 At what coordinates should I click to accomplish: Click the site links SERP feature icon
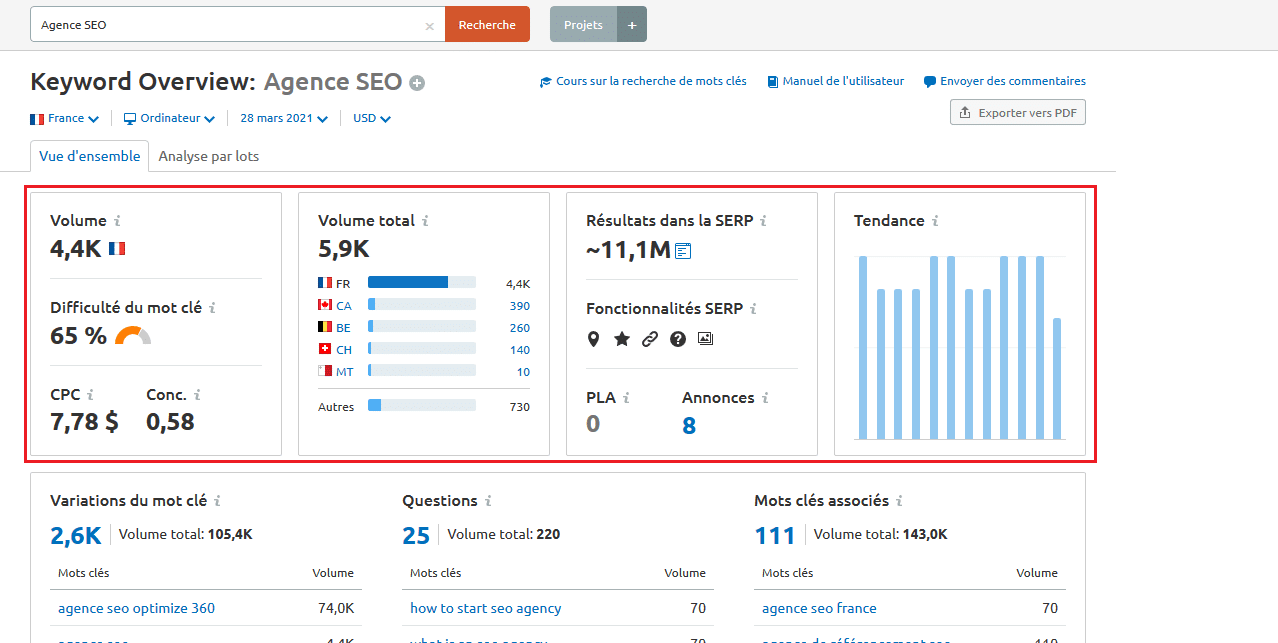click(x=649, y=339)
